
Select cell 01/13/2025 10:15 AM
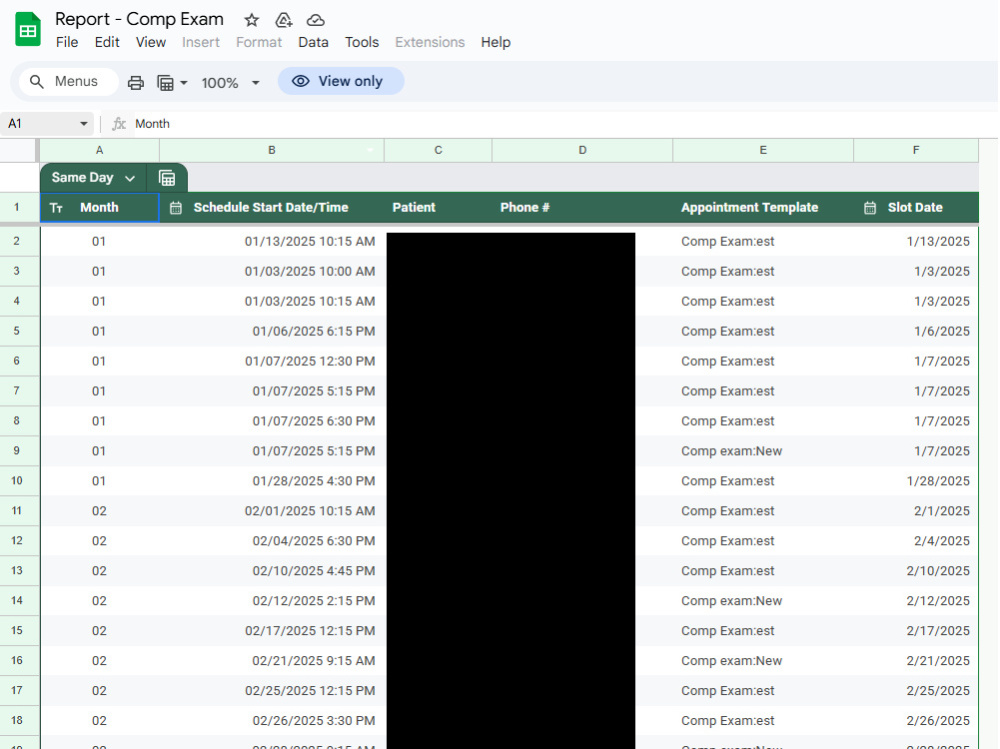click(272, 242)
